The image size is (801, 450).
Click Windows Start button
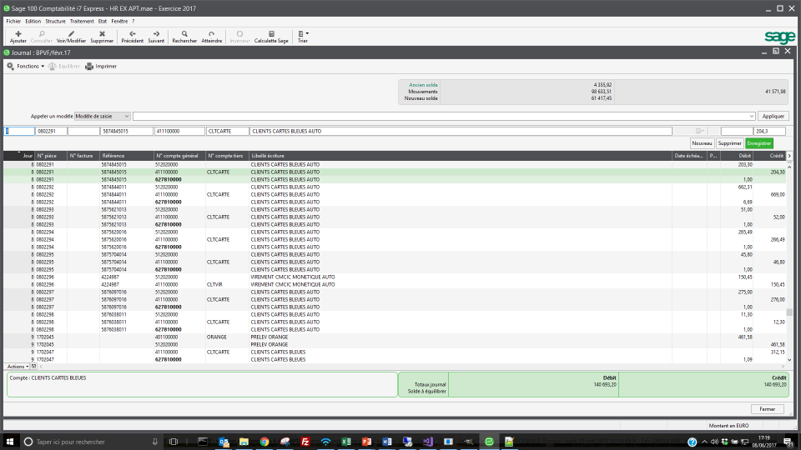coord(10,441)
